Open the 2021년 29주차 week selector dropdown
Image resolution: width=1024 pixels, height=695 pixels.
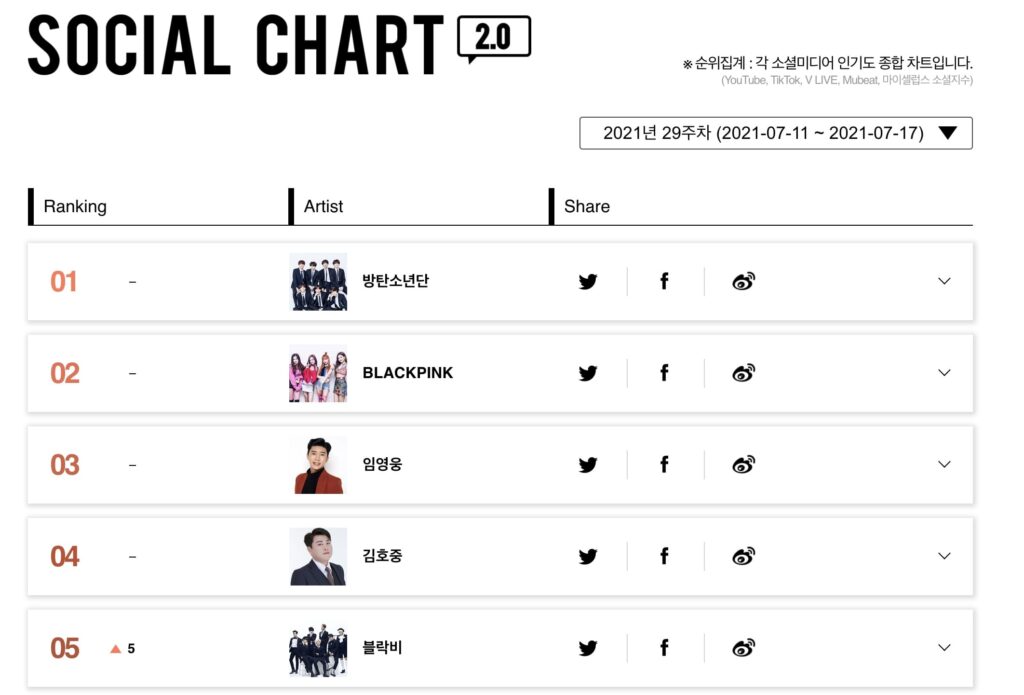click(776, 133)
